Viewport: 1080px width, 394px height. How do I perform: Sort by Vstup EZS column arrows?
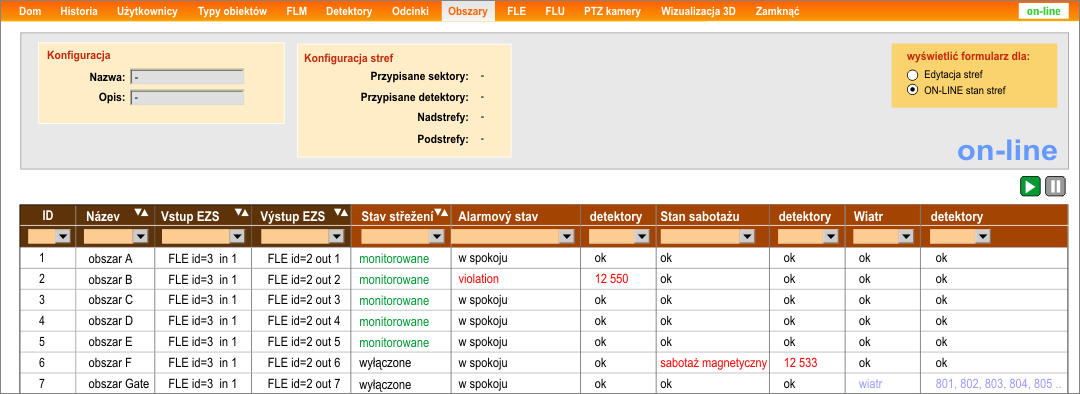point(241,213)
